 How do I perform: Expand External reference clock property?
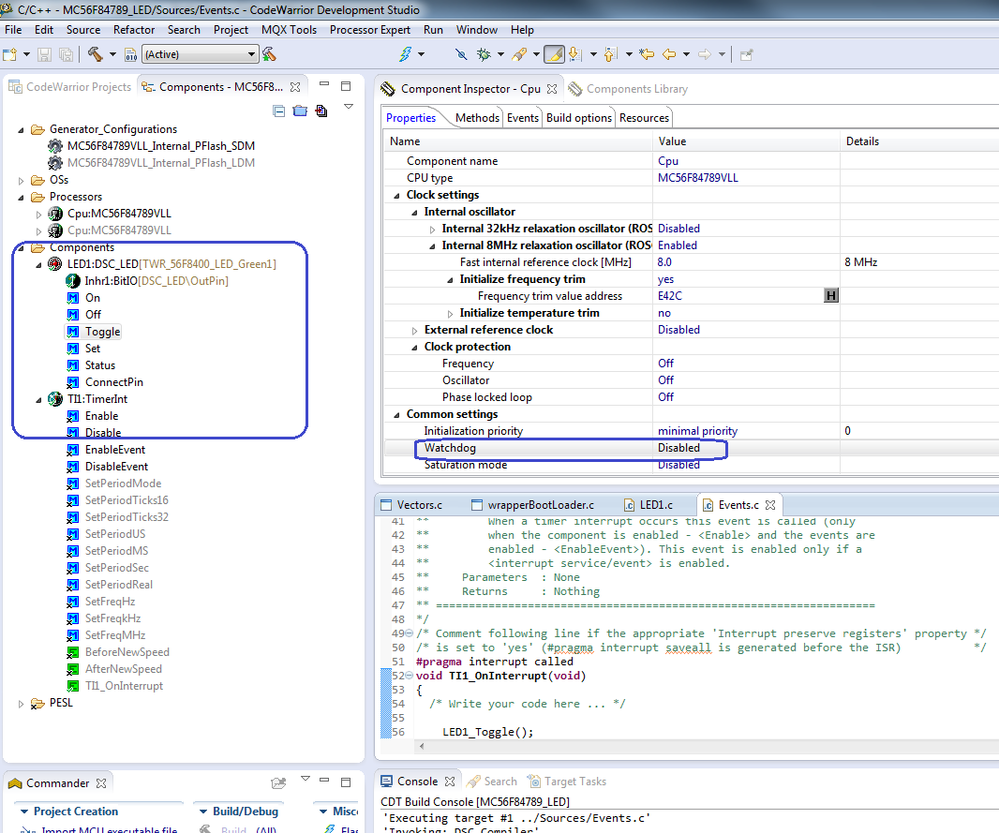[x=415, y=330]
